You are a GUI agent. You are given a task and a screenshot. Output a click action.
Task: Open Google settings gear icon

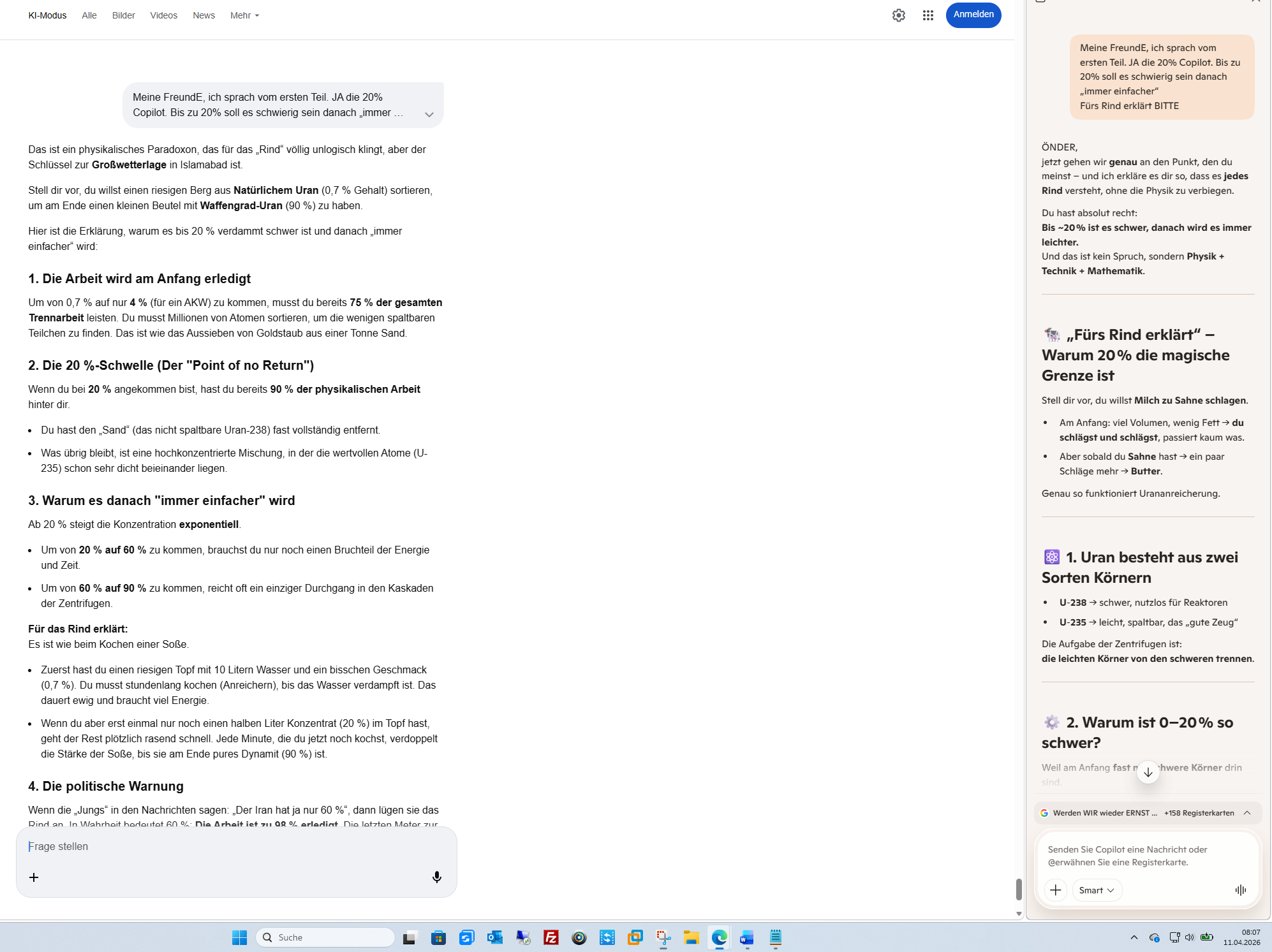[898, 15]
